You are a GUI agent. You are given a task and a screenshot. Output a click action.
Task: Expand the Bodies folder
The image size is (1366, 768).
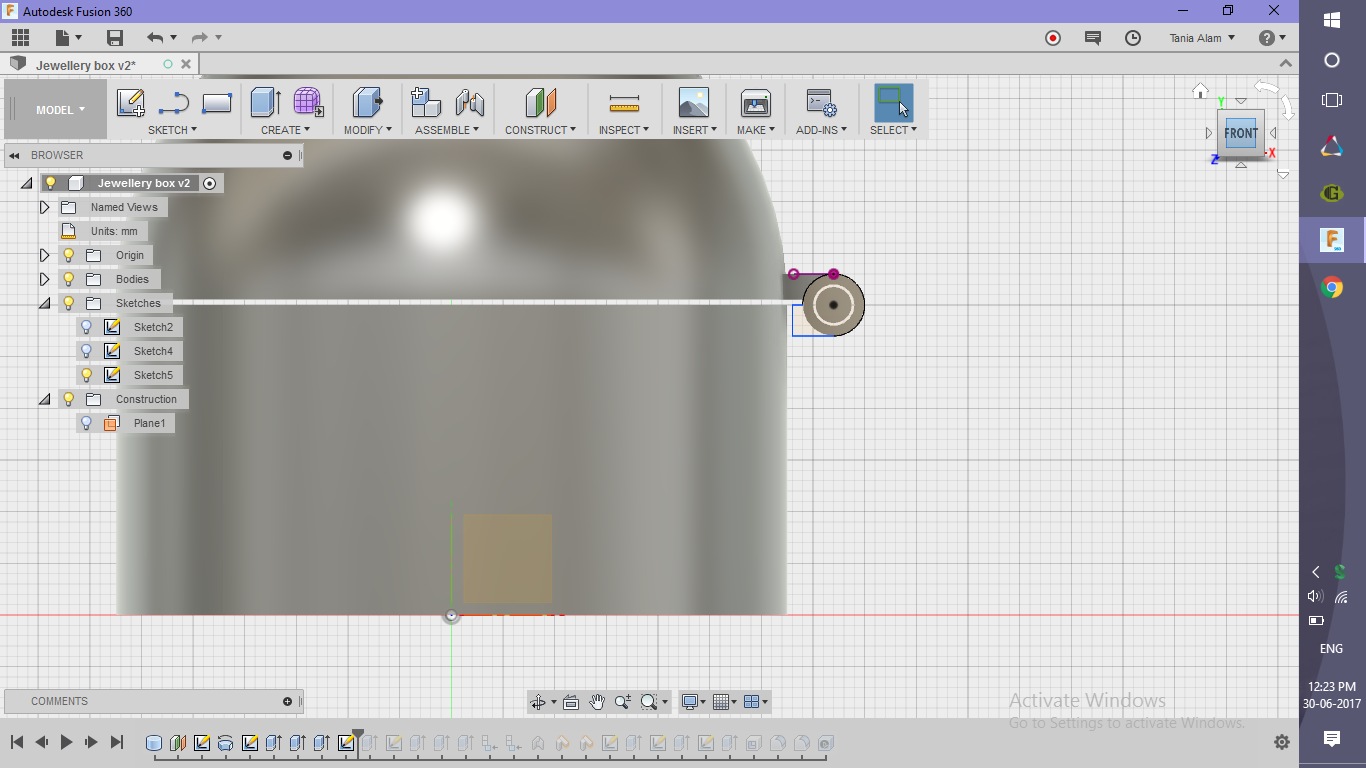(x=44, y=279)
